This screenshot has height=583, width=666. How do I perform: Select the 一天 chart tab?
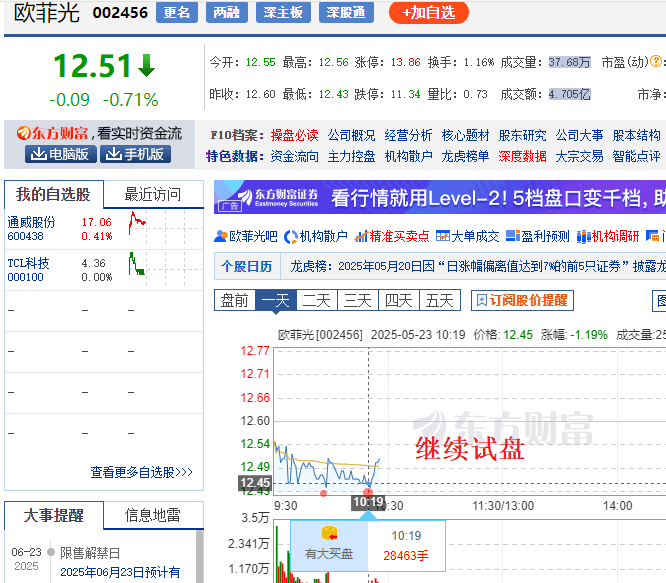pos(276,300)
